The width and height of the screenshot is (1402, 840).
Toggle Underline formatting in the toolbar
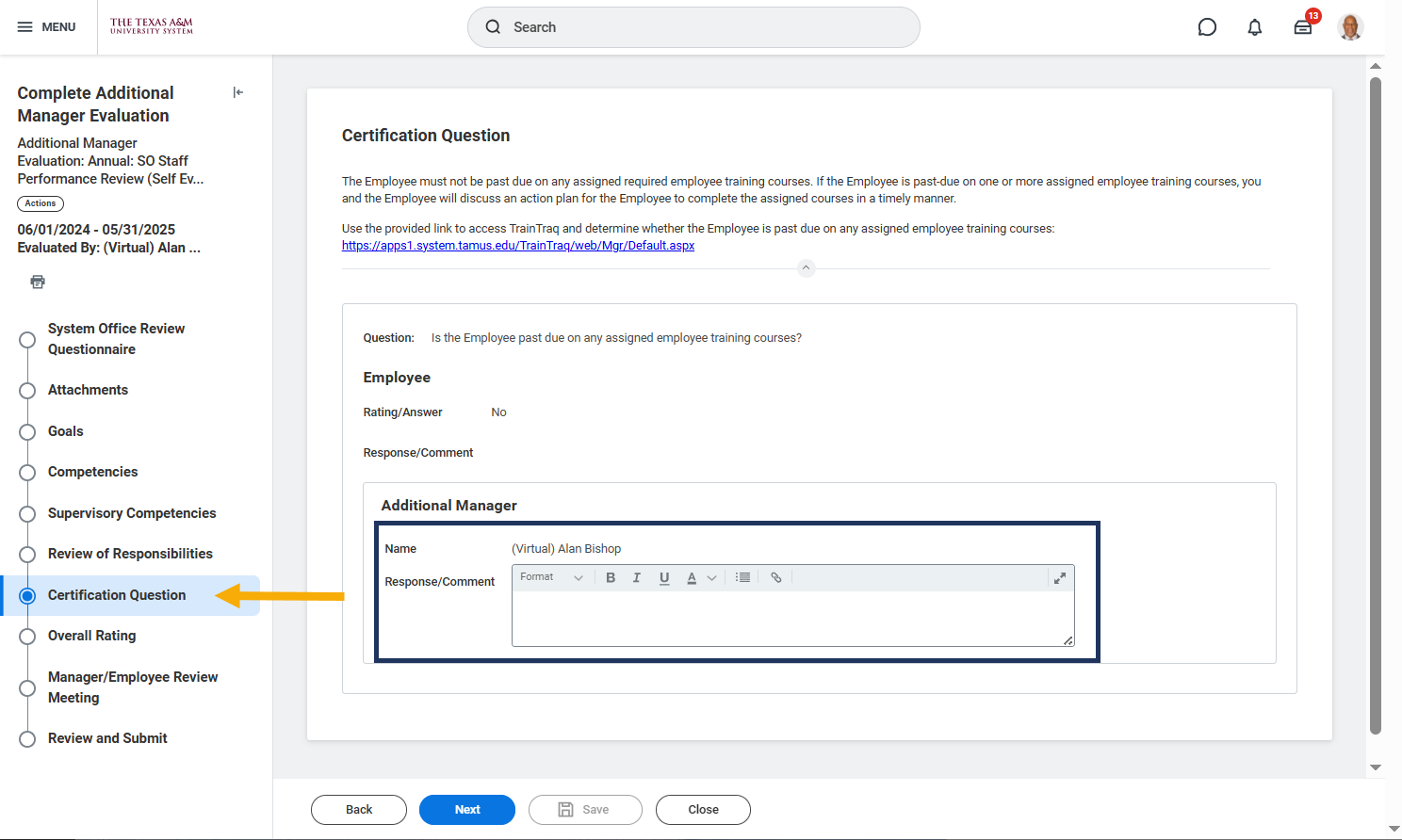(x=664, y=577)
